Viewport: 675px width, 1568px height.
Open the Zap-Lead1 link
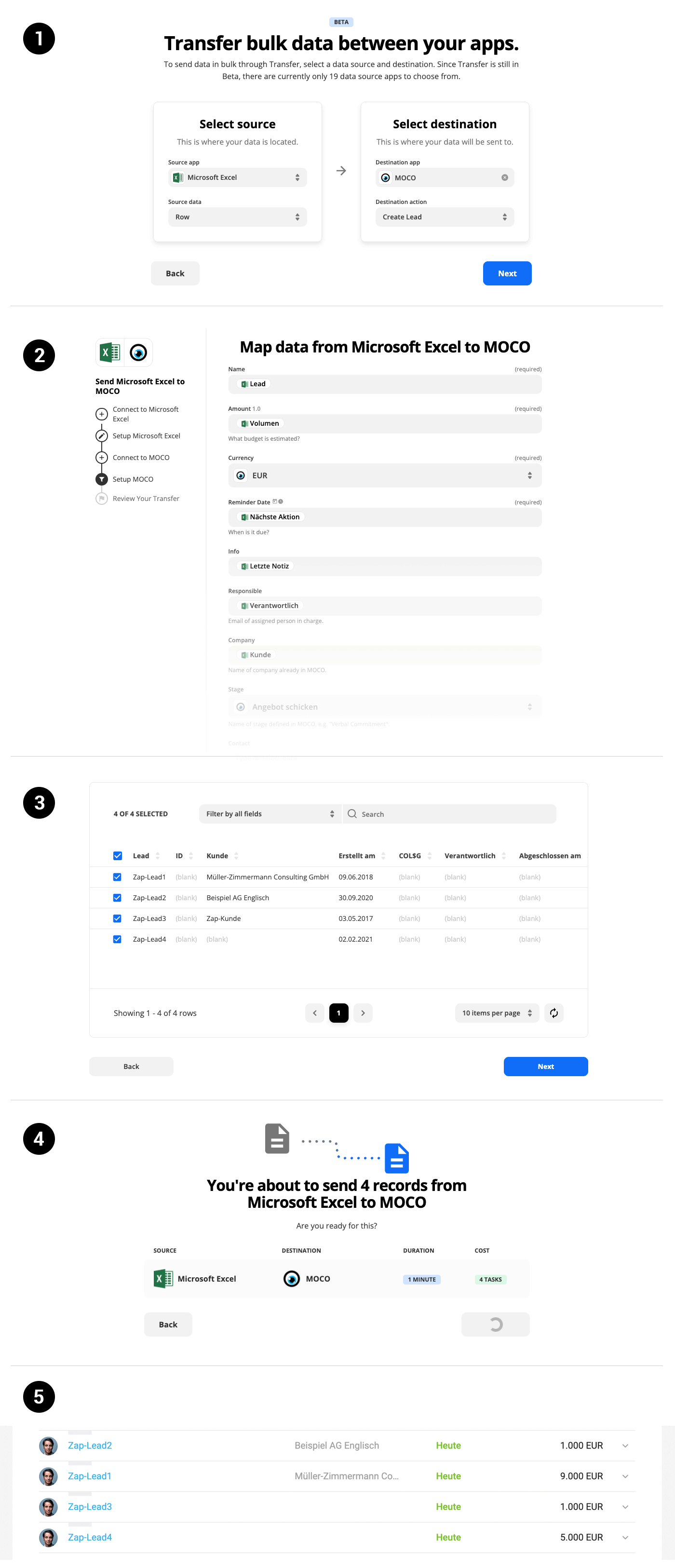pyautogui.click(x=90, y=1476)
